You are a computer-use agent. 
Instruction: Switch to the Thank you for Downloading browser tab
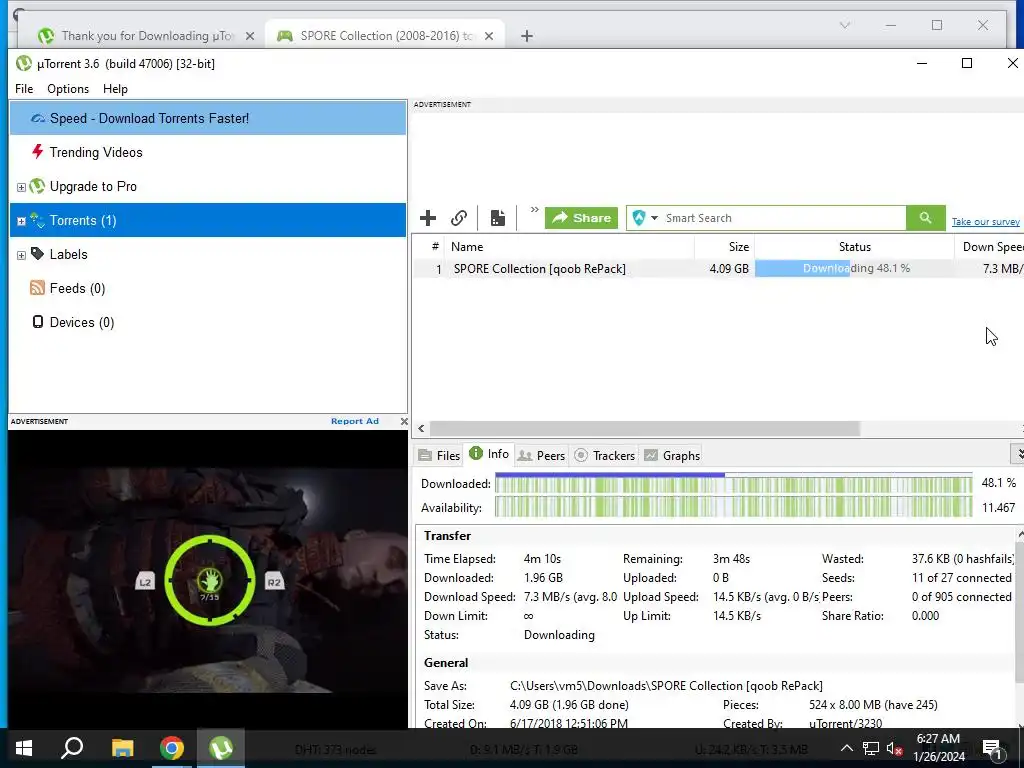(x=146, y=36)
